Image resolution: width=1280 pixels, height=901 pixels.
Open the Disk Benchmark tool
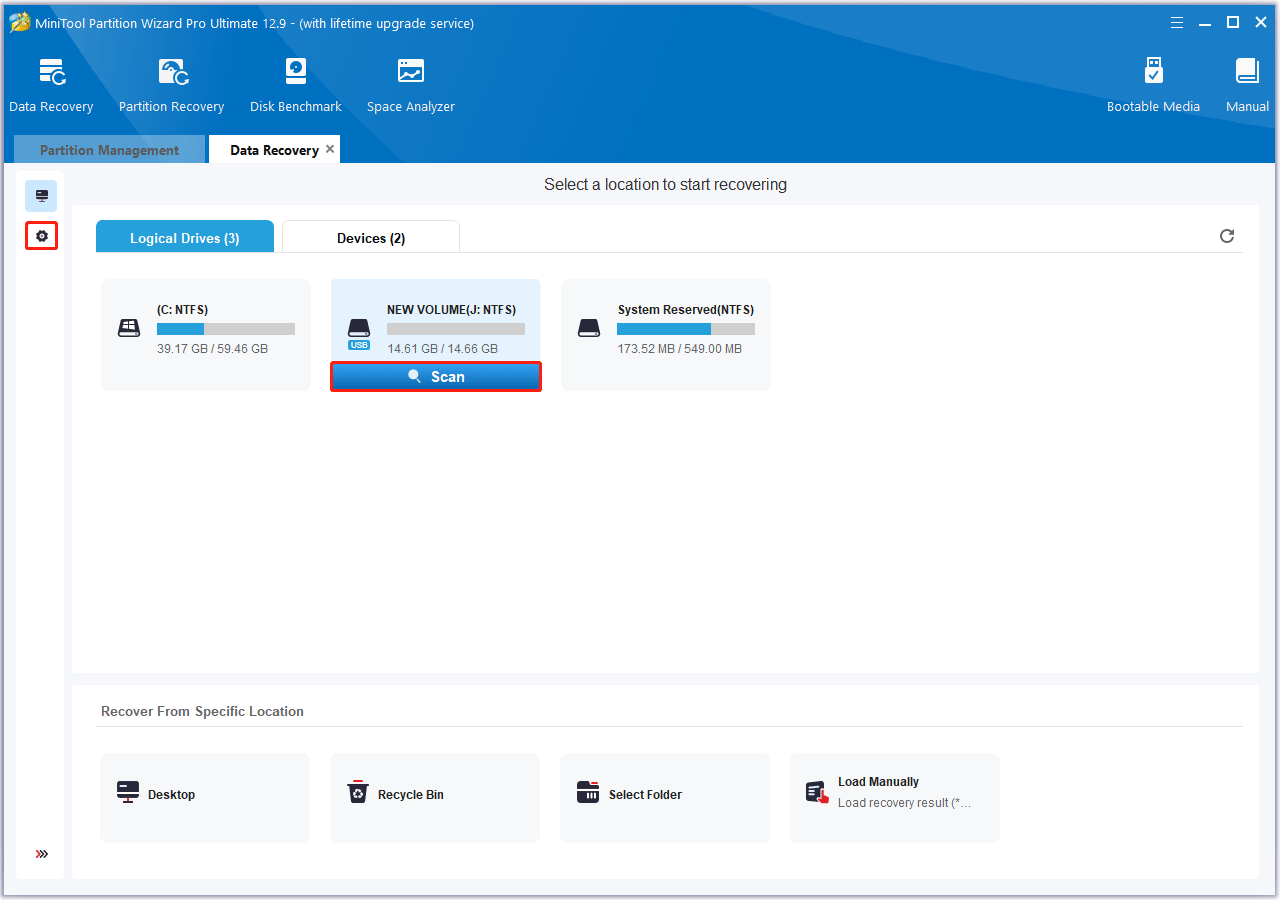296,86
